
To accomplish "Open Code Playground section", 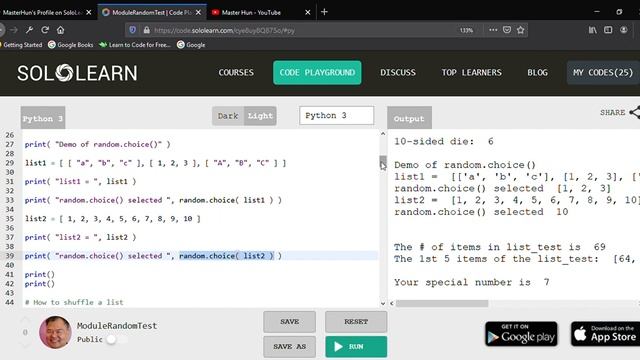I will click(317, 73).
